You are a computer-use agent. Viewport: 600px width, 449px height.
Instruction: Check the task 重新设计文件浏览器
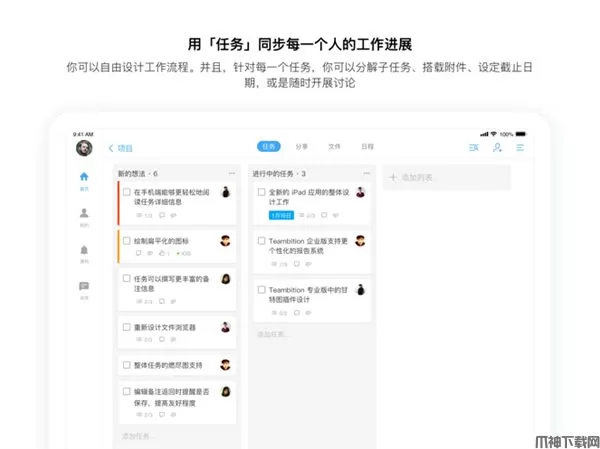127,327
